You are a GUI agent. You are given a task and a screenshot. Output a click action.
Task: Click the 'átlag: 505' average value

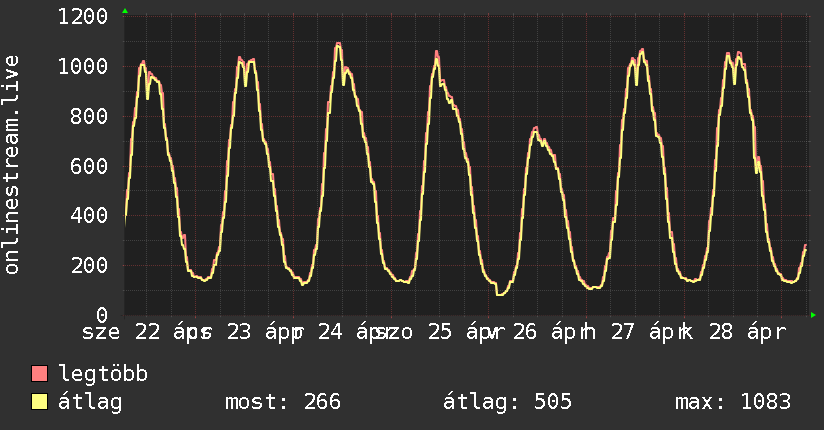(x=507, y=403)
